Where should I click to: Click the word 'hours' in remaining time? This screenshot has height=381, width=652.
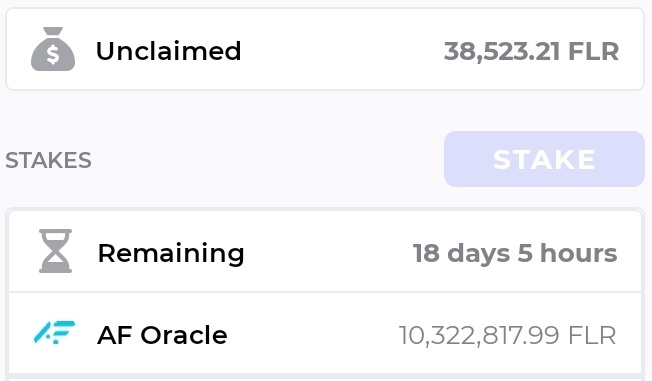click(578, 252)
